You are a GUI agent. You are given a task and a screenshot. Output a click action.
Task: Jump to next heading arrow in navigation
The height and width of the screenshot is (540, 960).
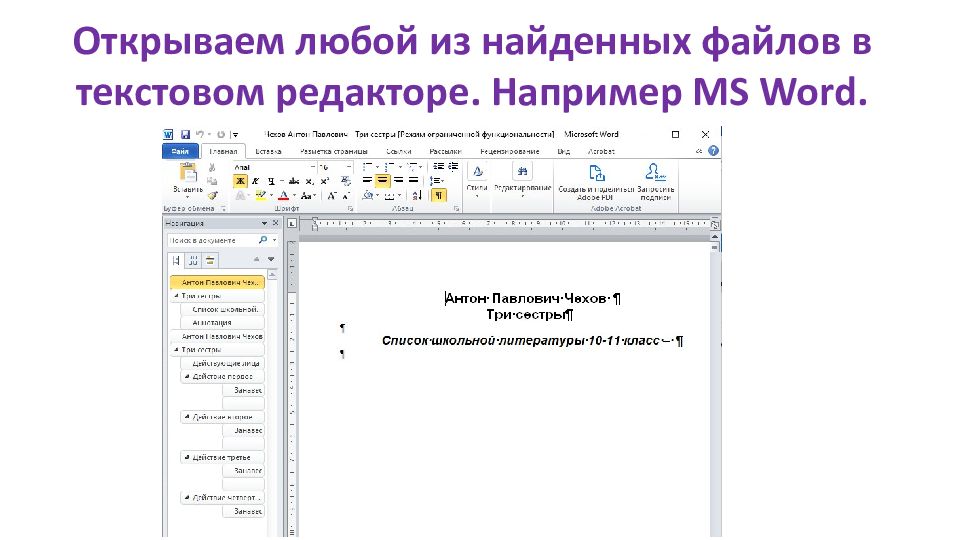click(x=271, y=260)
